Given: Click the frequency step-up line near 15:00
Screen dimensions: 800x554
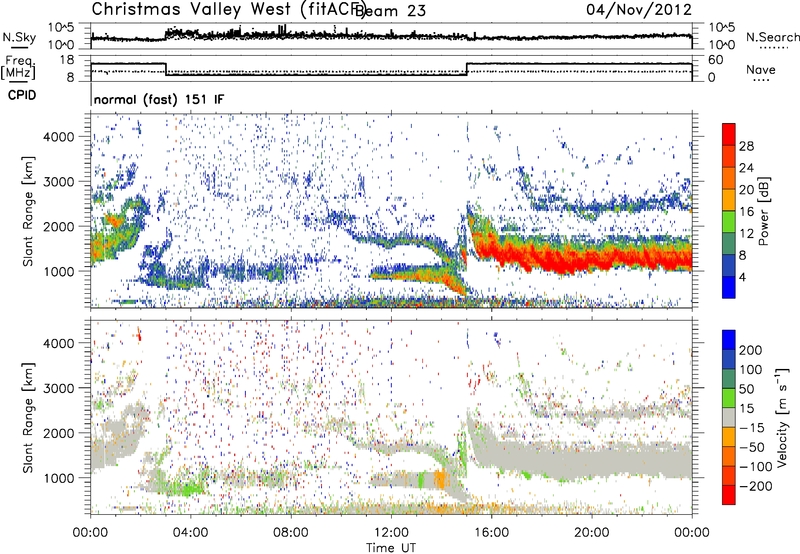Looking at the screenshot, I should click(467, 69).
